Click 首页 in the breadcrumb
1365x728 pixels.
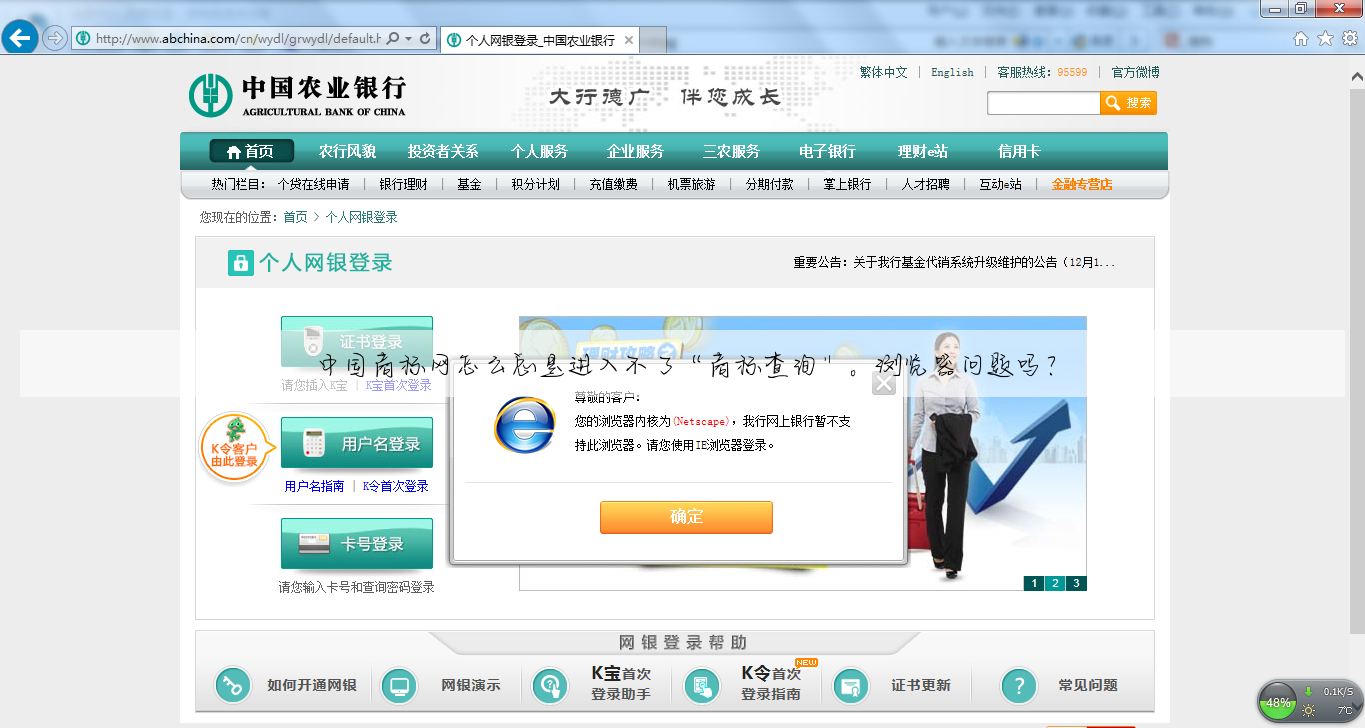pos(295,217)
